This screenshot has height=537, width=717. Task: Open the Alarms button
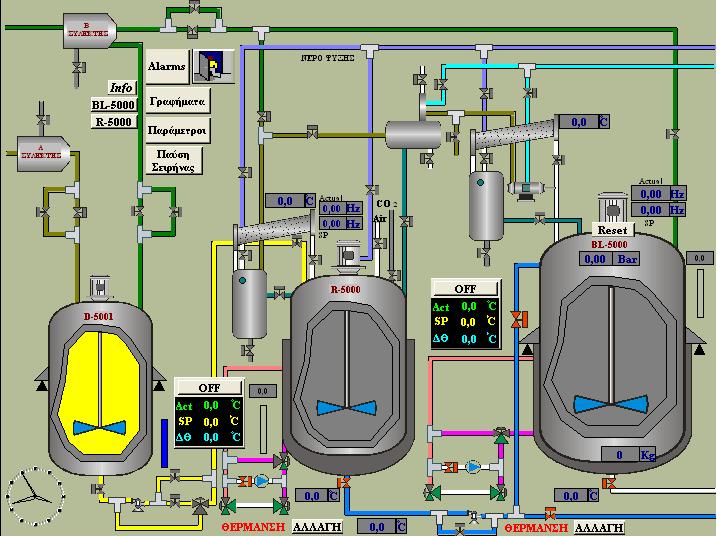(167, 66)
